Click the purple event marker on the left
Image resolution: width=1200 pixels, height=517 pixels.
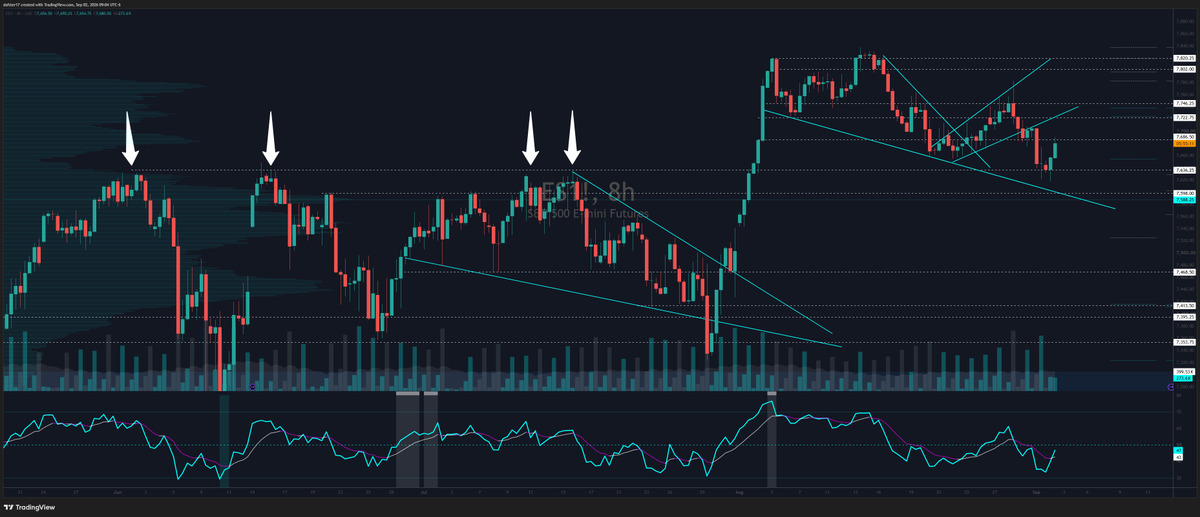pos(252,385)
